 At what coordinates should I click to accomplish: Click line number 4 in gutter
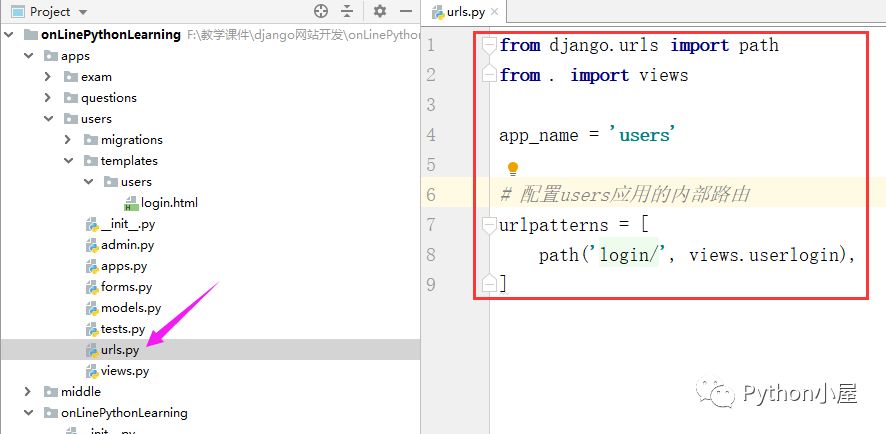click(x=432, y=135)
